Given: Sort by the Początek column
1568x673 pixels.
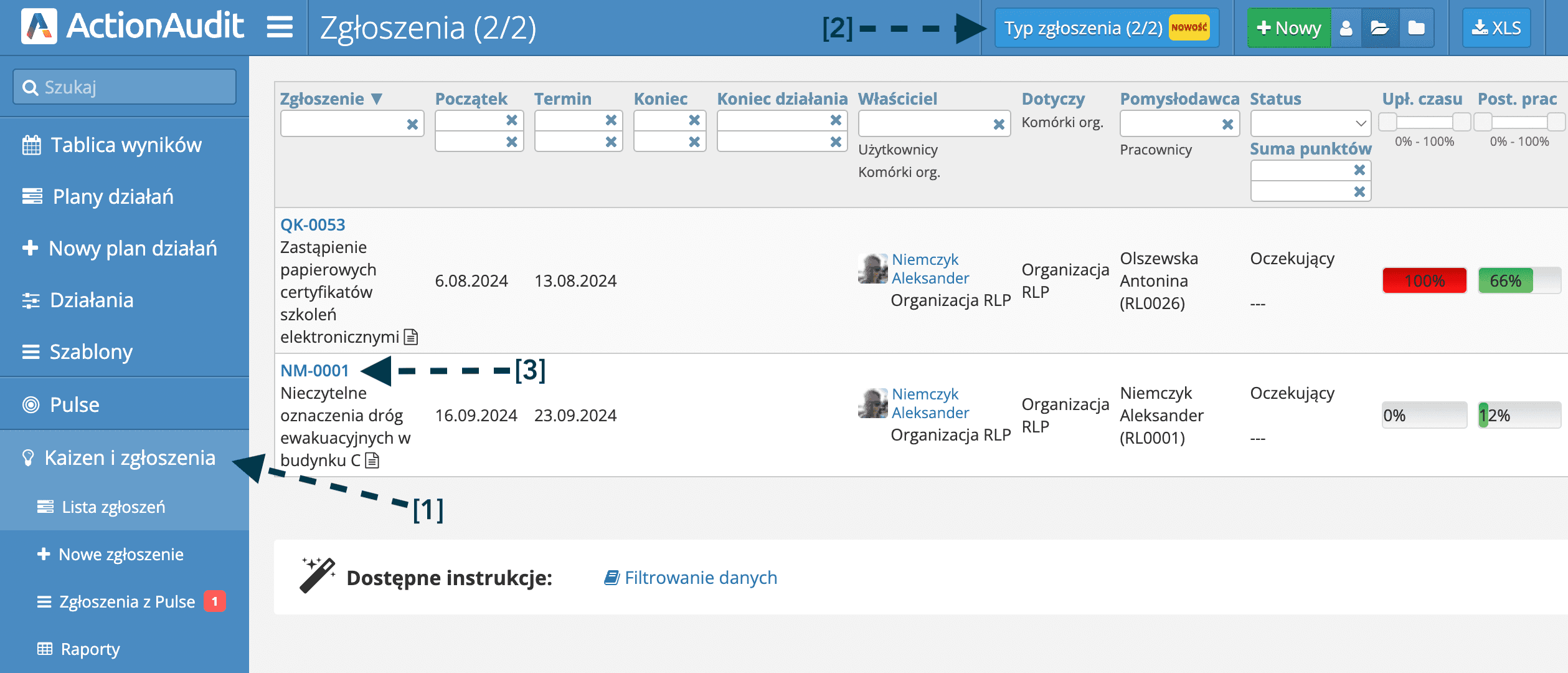Looking at the screenshot, I should coord(471,98).
